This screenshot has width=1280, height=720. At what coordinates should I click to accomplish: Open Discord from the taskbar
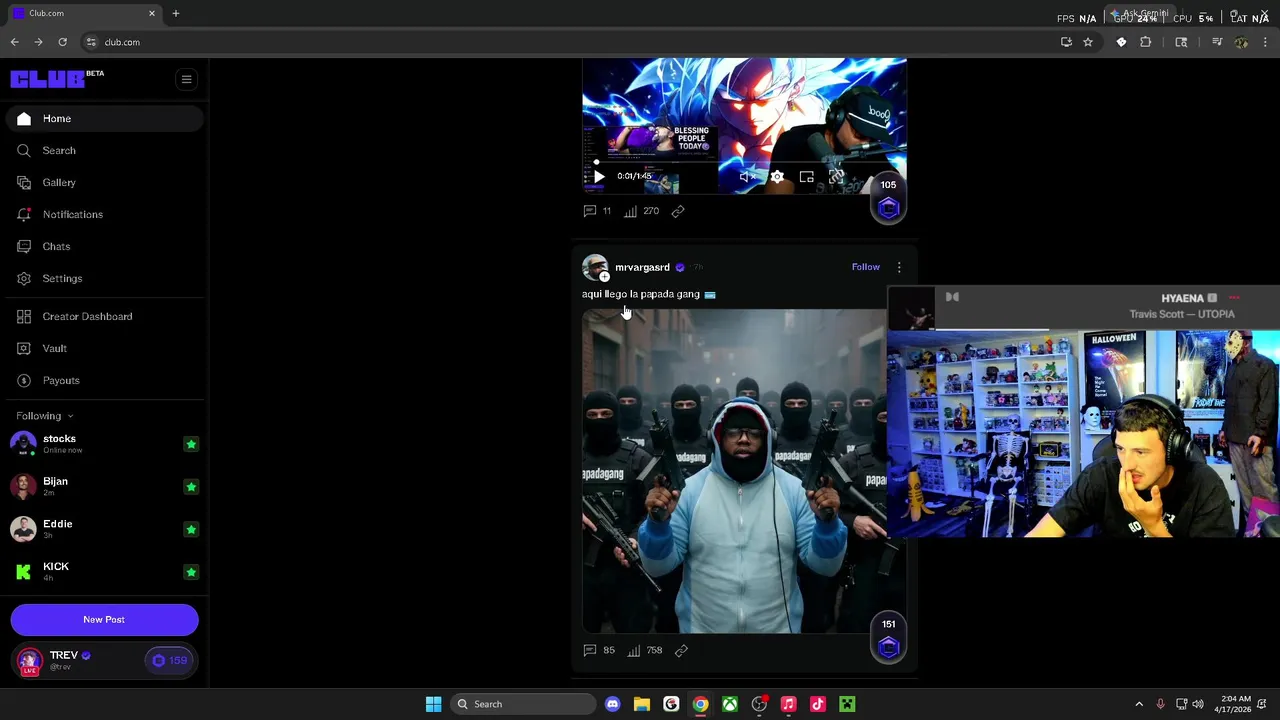coord(612,704)
